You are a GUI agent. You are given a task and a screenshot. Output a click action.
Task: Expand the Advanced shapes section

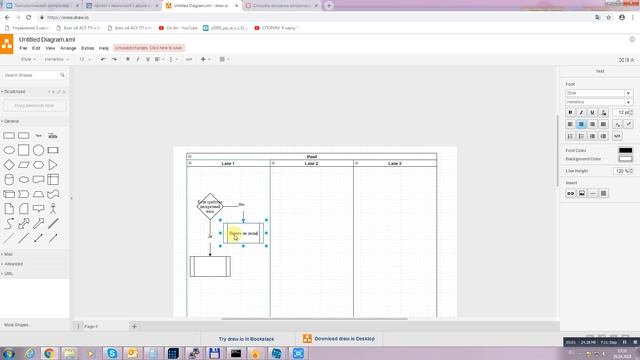13,264
